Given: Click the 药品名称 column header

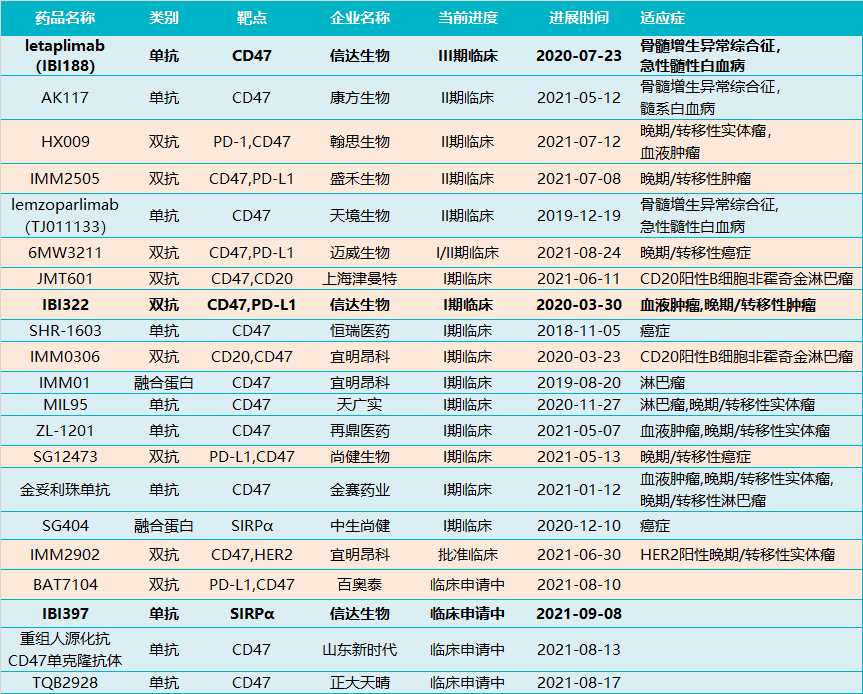Looking at the screenshot, I should click(x=65, y=18).
